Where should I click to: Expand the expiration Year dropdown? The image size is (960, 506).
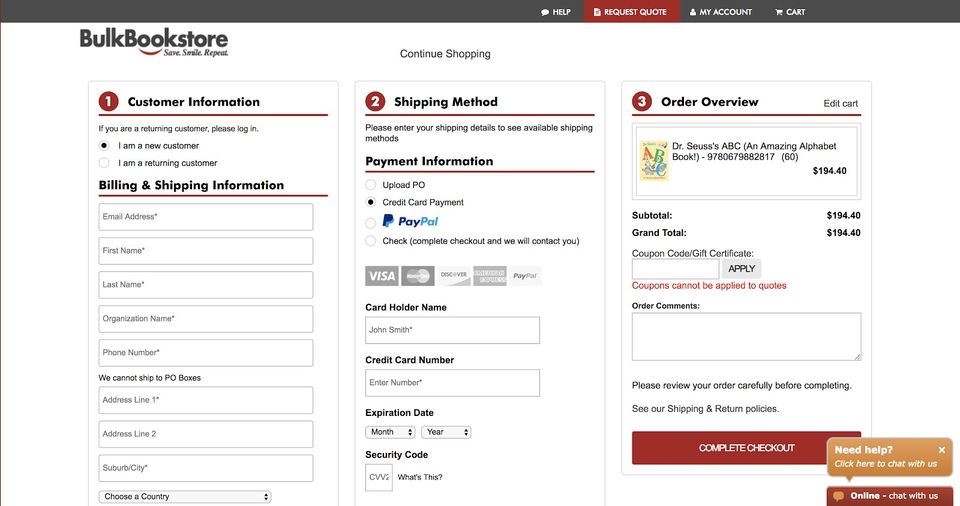pos(445,432)
